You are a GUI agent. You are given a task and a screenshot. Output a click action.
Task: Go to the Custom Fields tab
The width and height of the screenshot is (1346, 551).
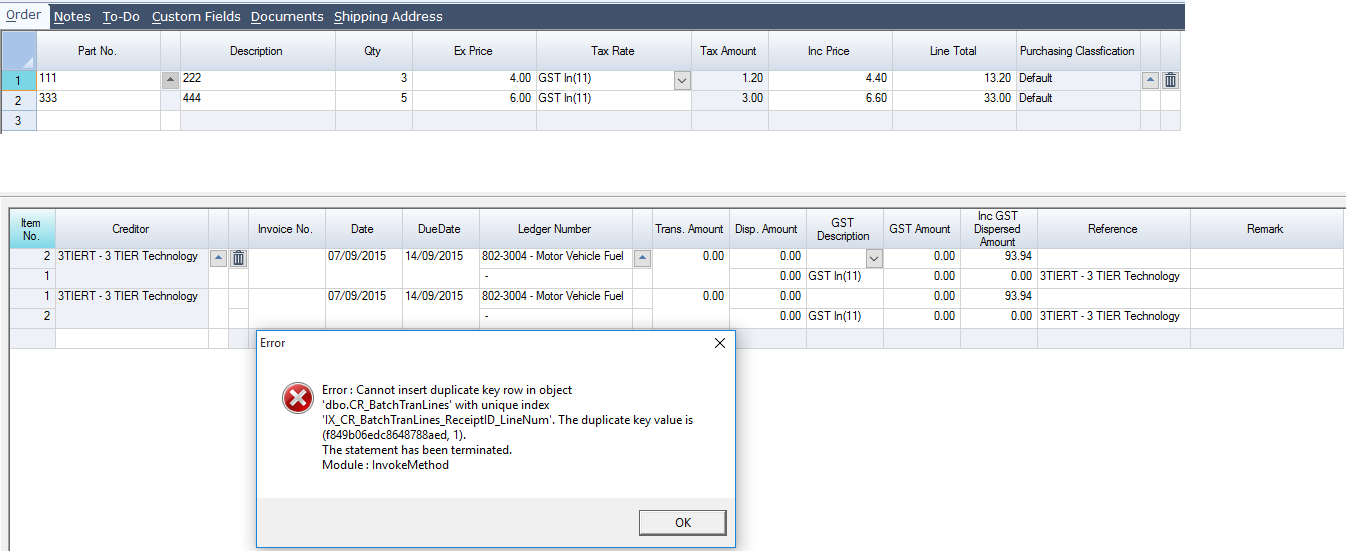coord(195,16)
